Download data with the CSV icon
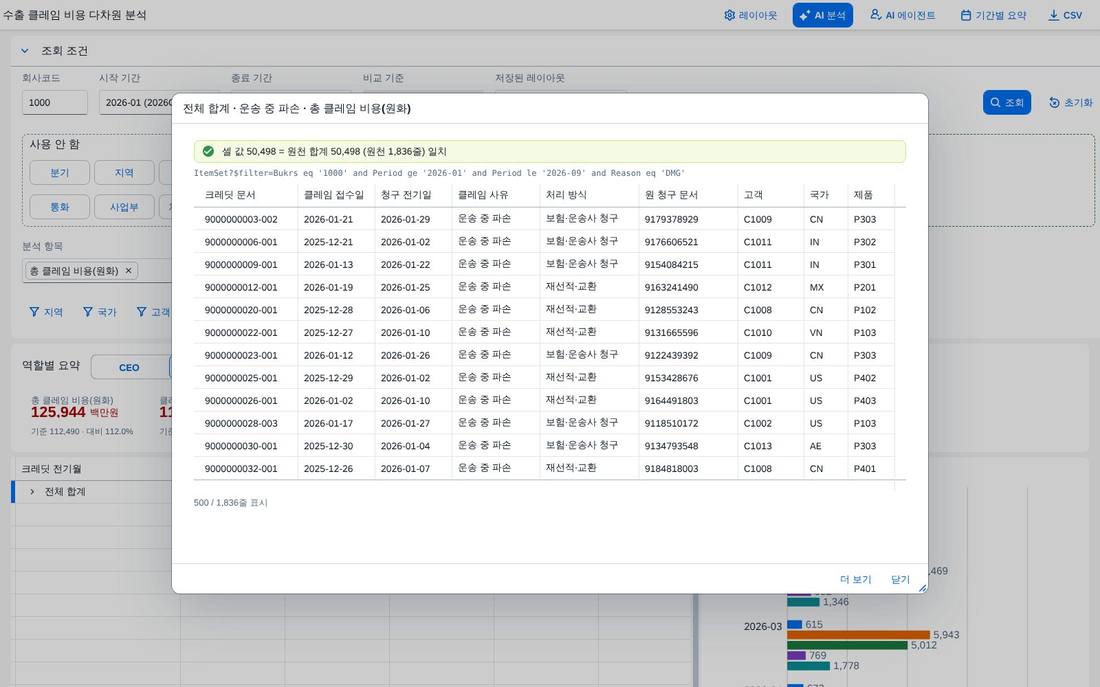 (1065, 15)
